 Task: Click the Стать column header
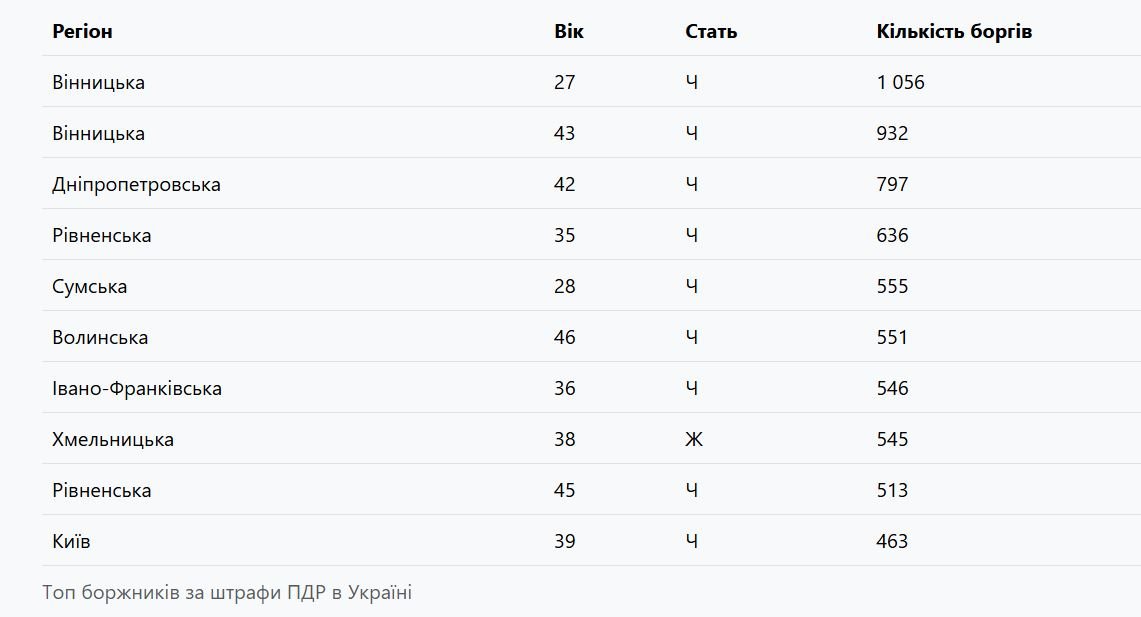pyautogui.click(x=711, y=31)
